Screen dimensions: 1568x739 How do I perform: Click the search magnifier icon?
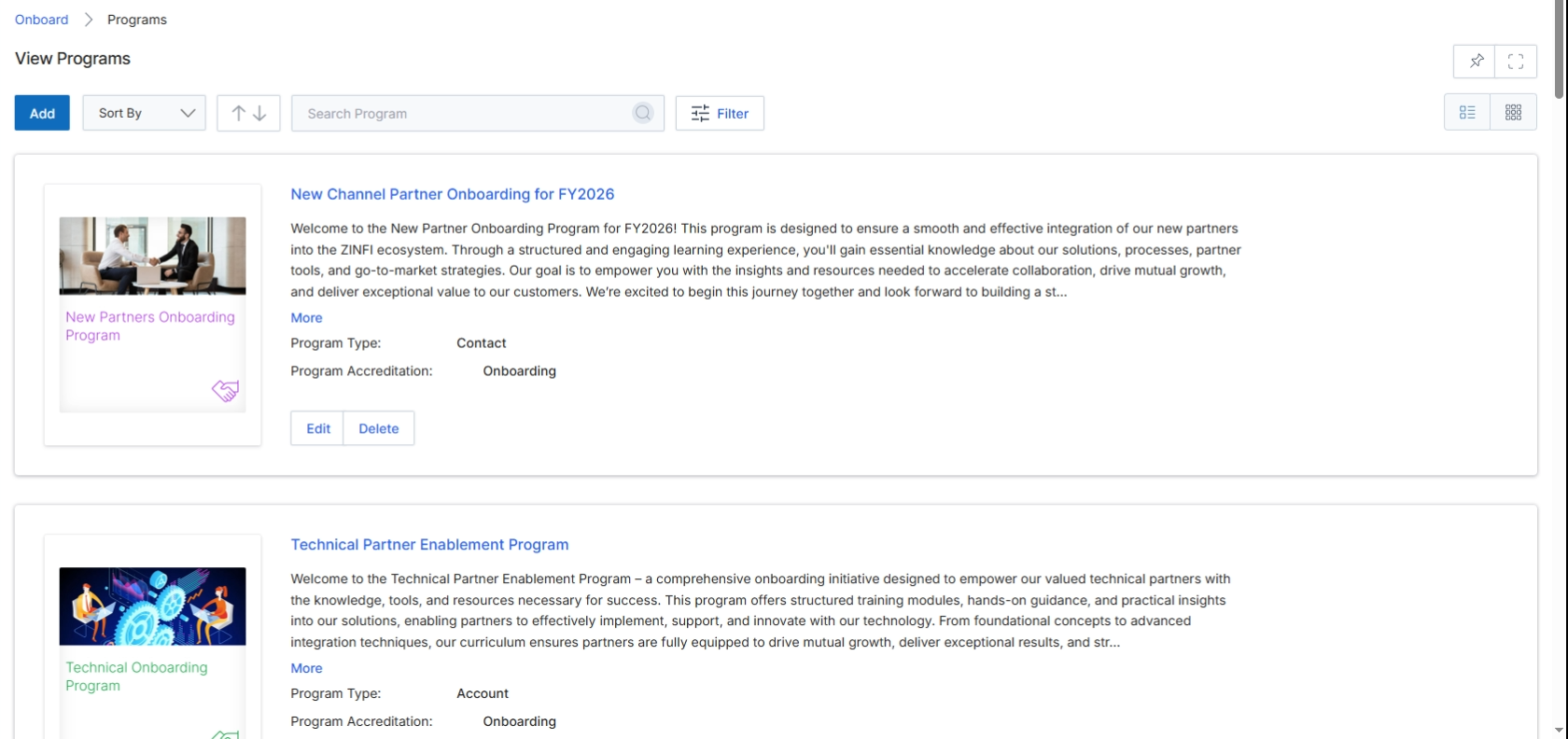click(643, 113)
